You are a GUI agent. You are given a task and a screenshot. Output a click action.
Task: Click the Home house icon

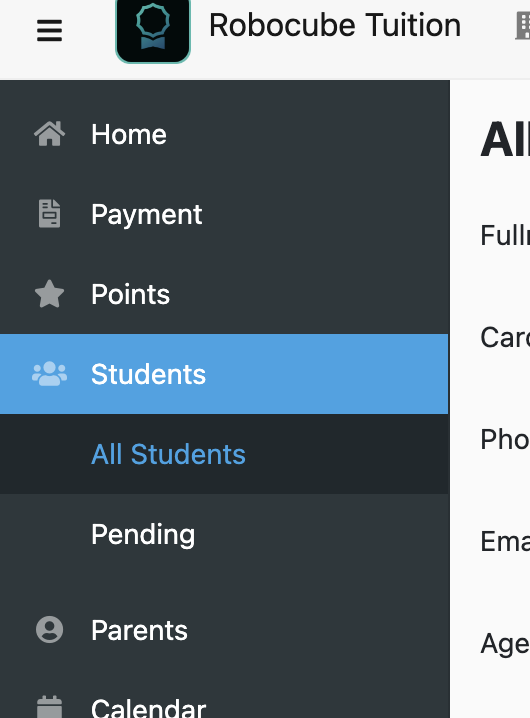click(49, 134)
